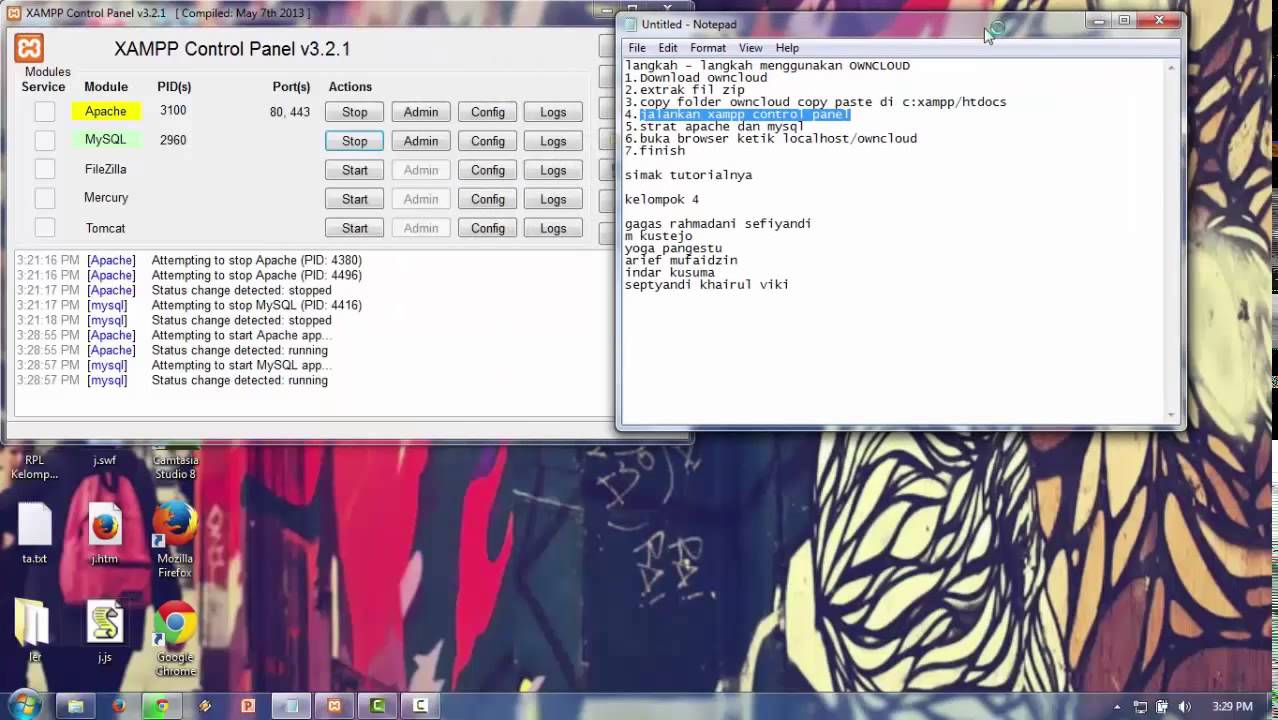Stop the Apache module

click(354, 112)
